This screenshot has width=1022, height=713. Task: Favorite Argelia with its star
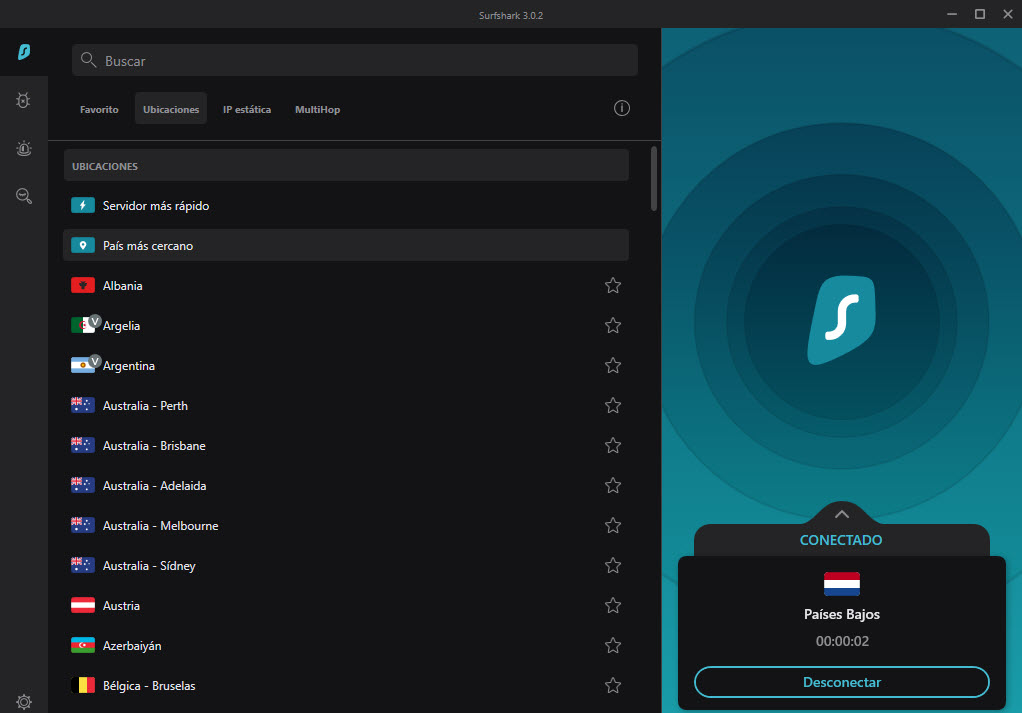pyautogui.click(x=613, y=325)
